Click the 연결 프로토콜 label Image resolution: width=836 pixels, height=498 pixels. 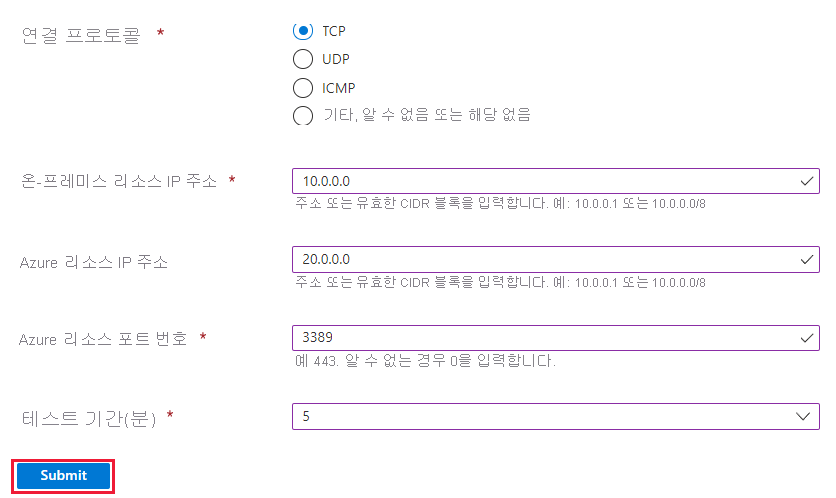pyautogui.click(x=81, y=35)
